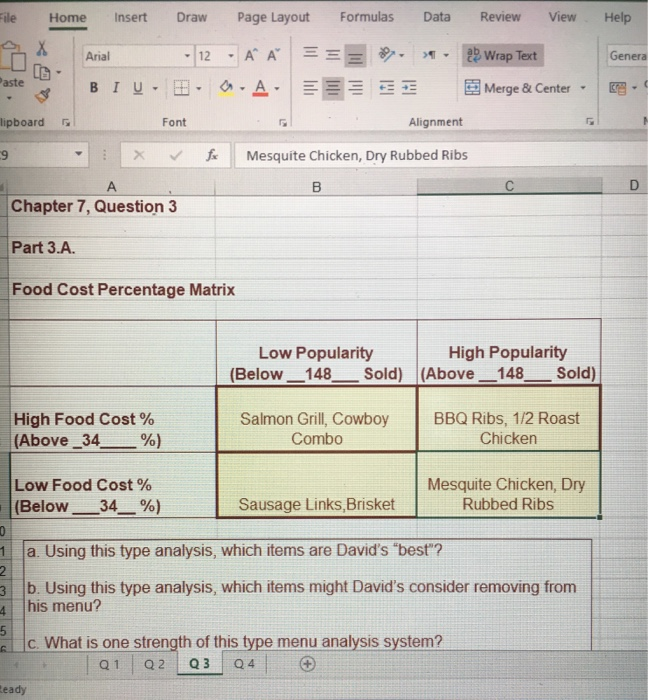
Task: Align text to the left
Action: tap(311, 88)
